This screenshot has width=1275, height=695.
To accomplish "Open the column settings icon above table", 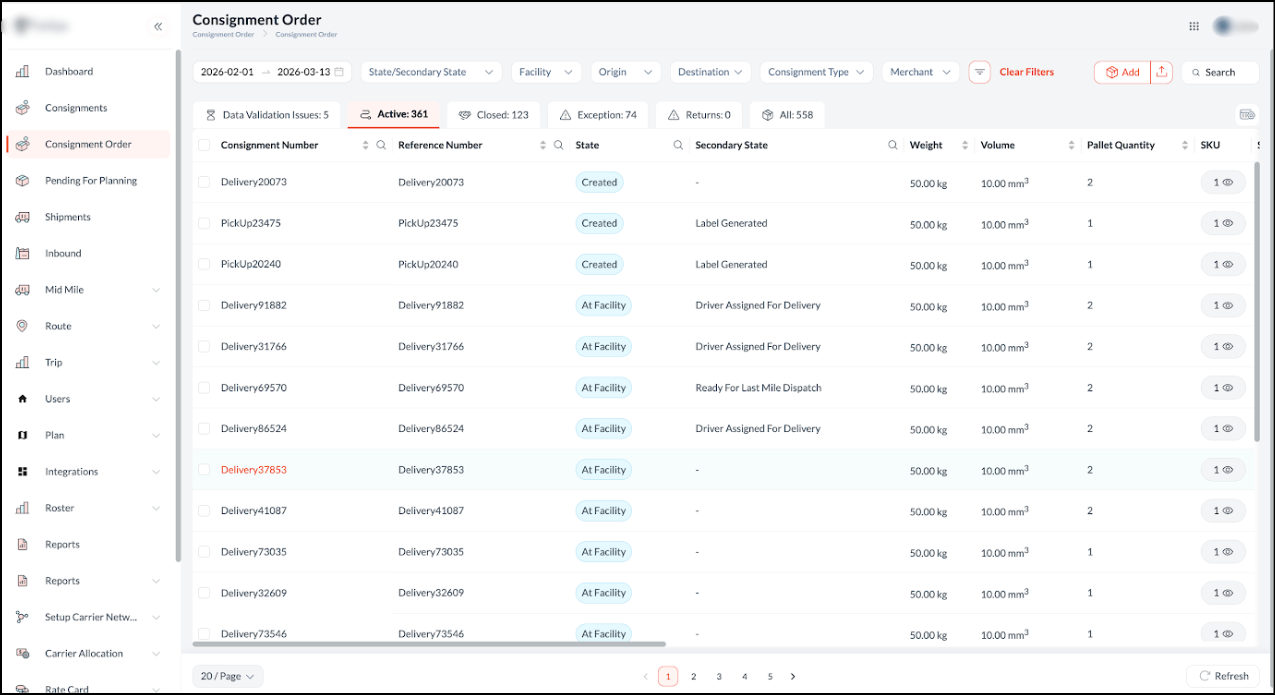I will point(1246,115).
